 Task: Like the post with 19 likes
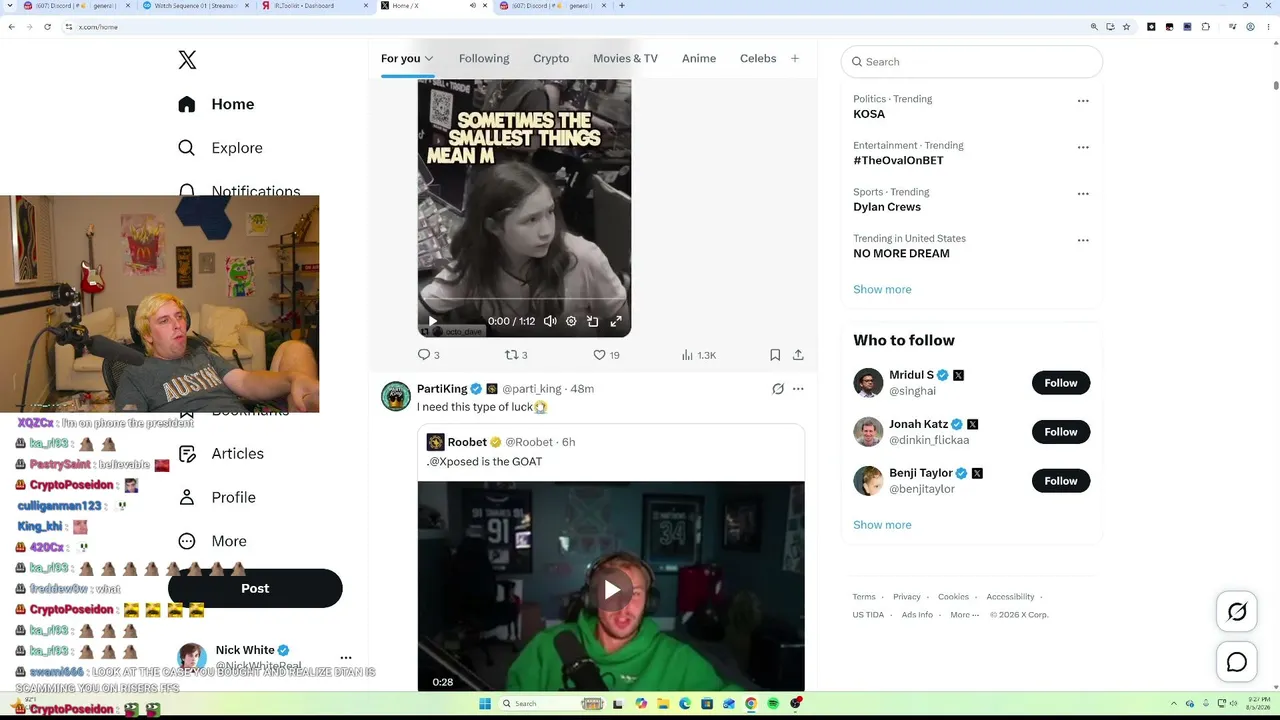click(x=606, y=355)
